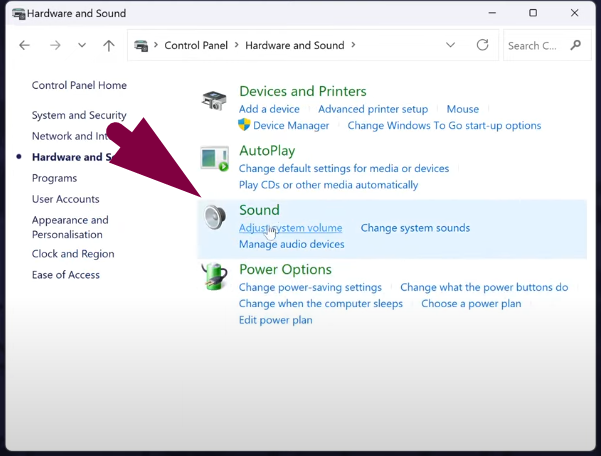This screenshot has height=456, width=601.
Task: Open User Accounts category
Action: coord(66,199)
